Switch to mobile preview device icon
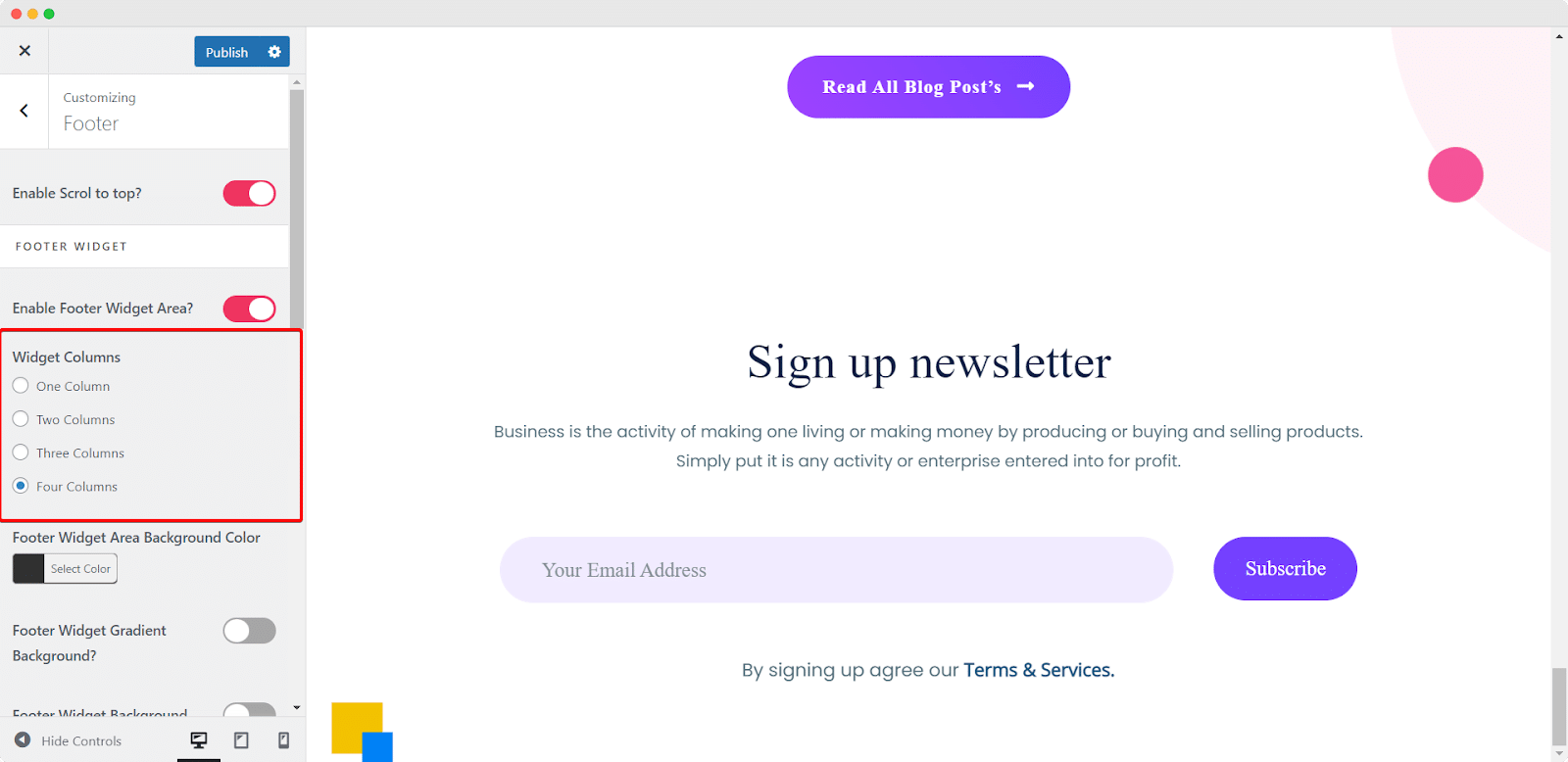The height and width of the screenshot is (762, 1568). pyautogui.click(x=284, y=740)
